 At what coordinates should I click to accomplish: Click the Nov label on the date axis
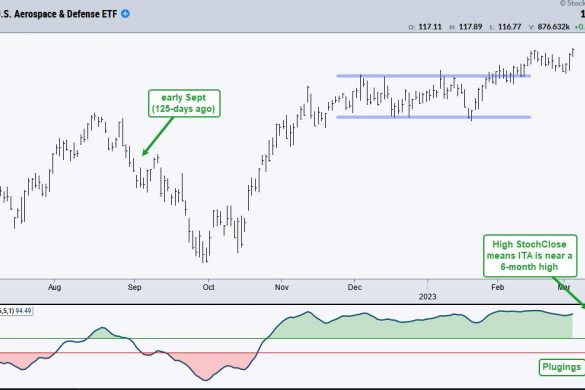pyautogui.click(x=282, y=287)
